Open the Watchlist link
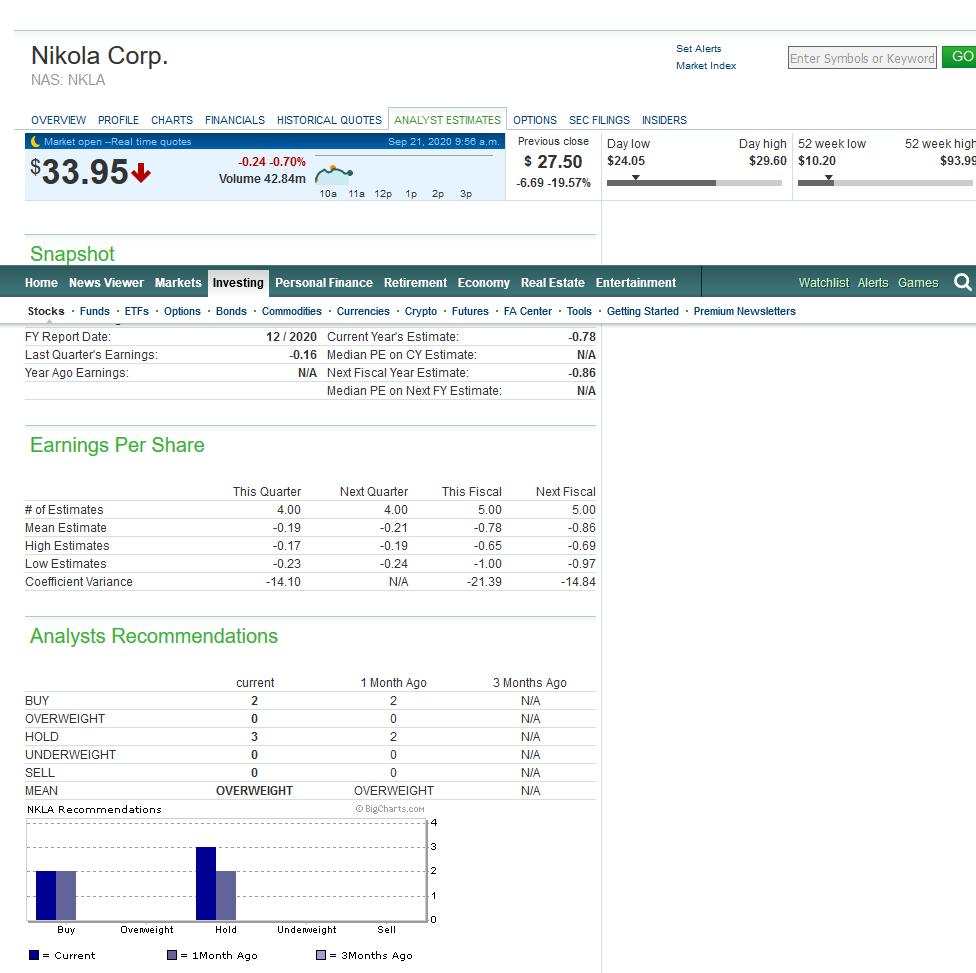Screen dimensions: 976x973 pos(824,283)
